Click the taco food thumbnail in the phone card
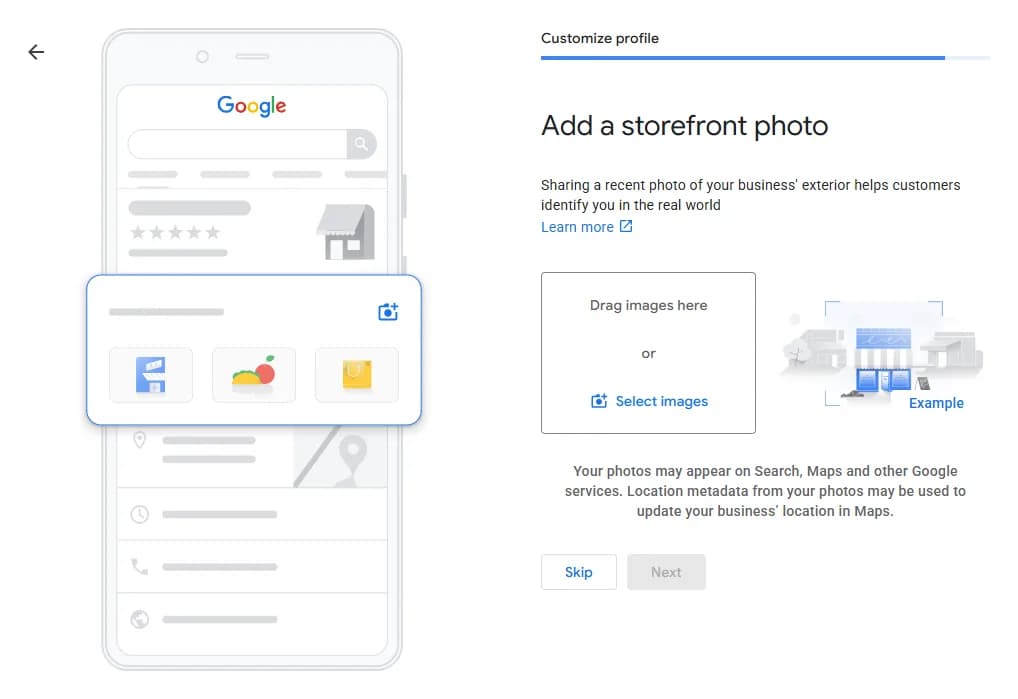 [x=254, y=374]
